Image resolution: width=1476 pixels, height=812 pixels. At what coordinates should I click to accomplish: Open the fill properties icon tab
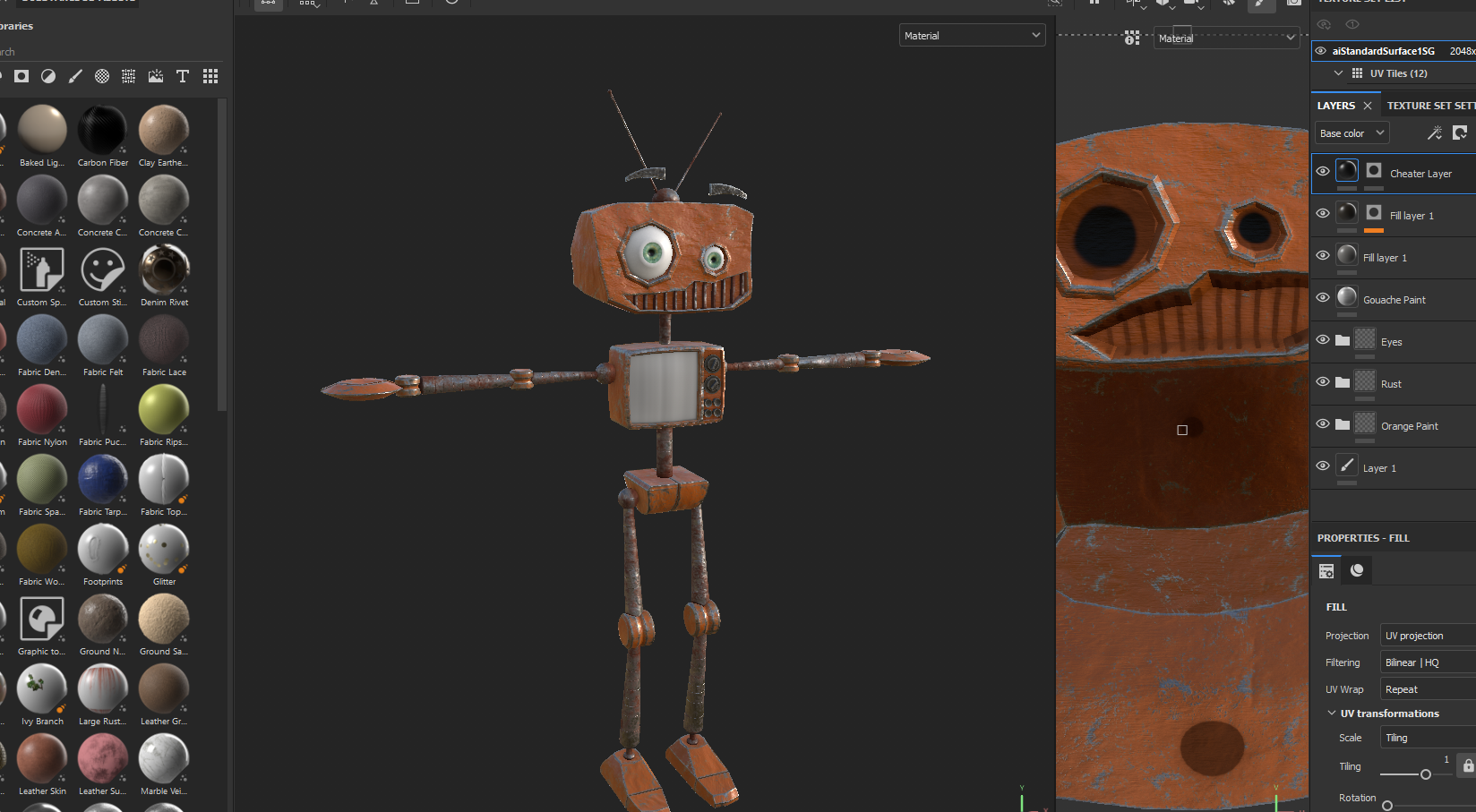coord(1327,570)
